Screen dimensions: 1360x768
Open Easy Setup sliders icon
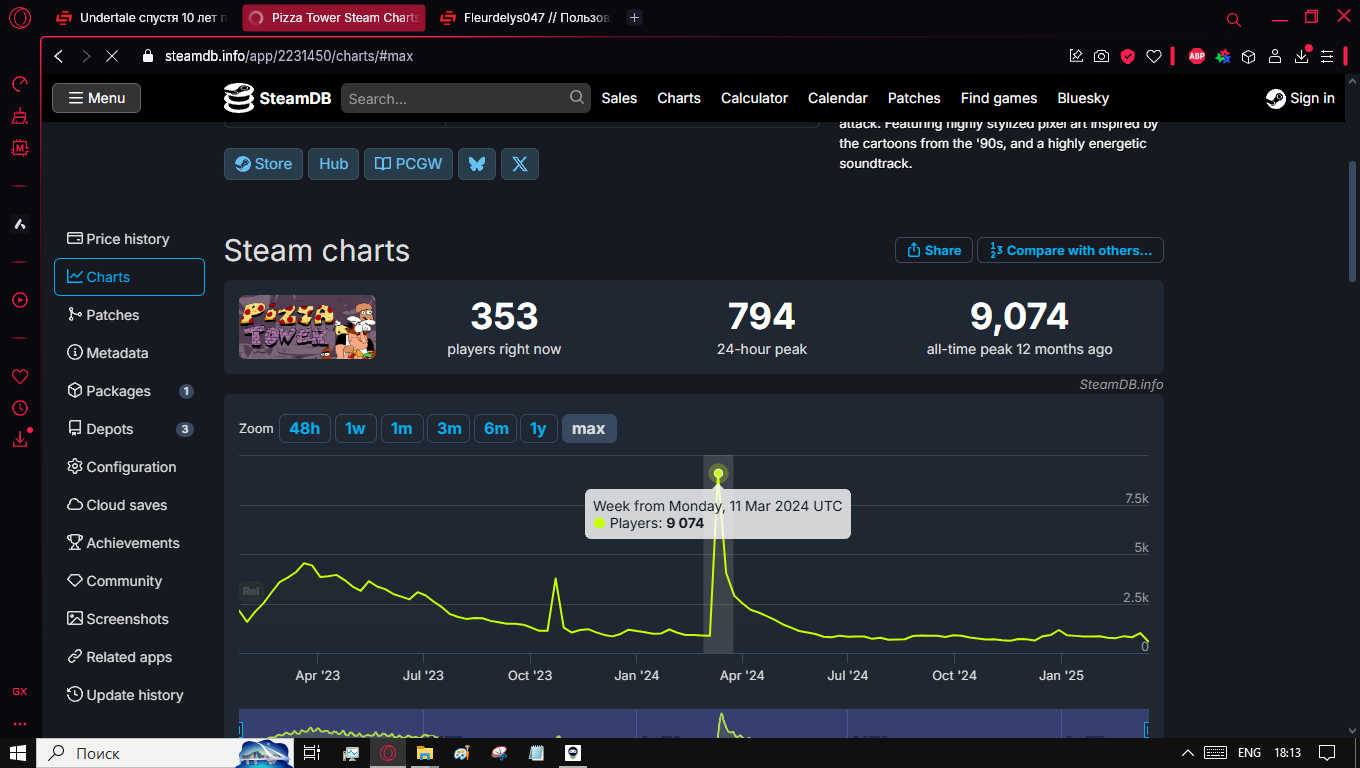[1327, 56]
